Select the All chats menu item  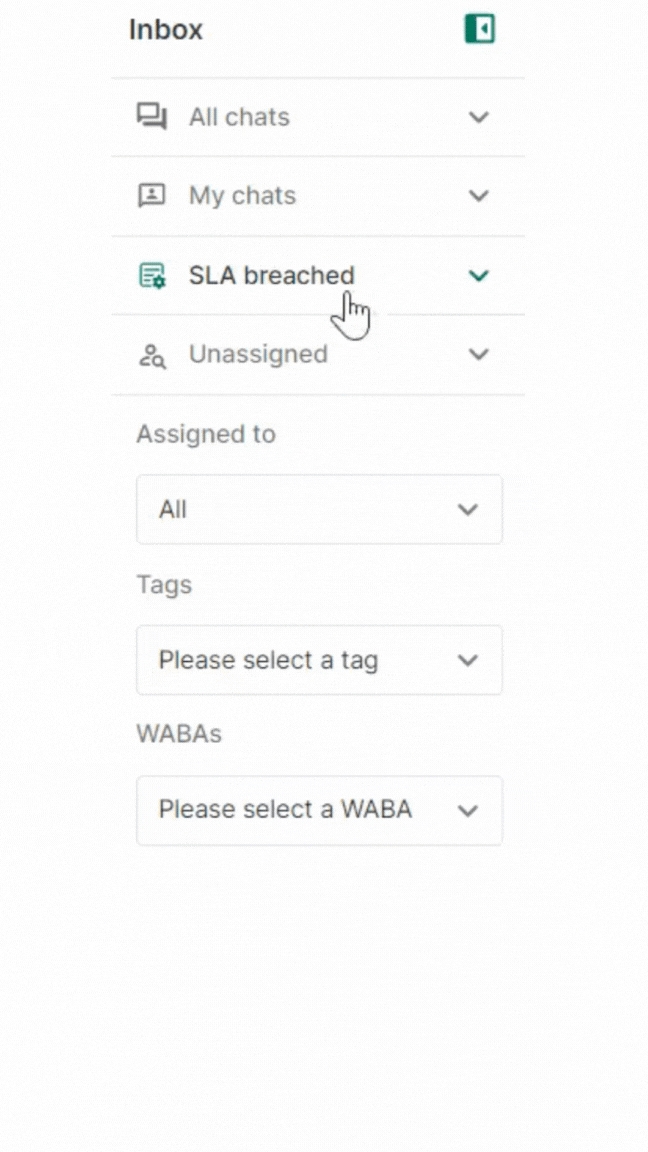(239, 117)
